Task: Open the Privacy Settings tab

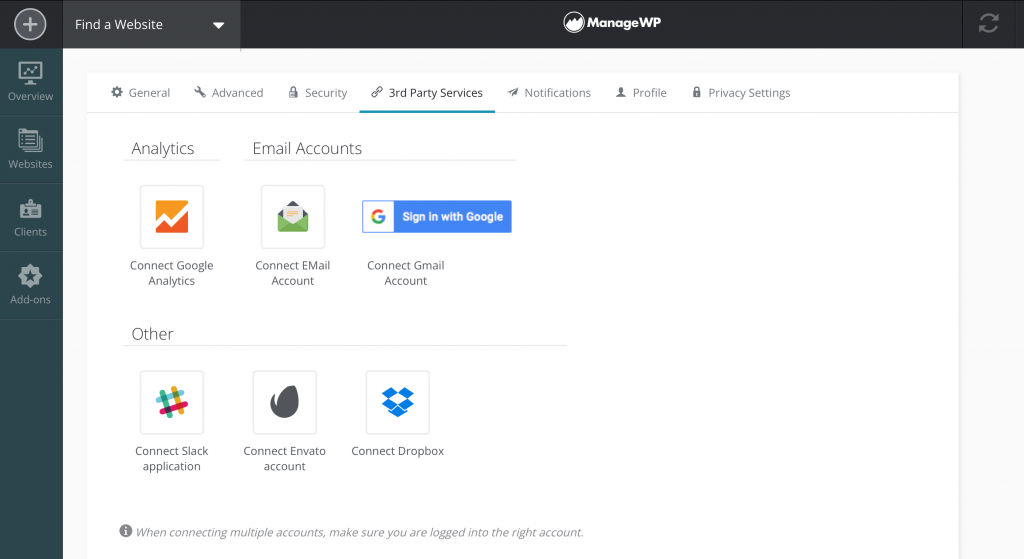Action: [x=741, y=93]
